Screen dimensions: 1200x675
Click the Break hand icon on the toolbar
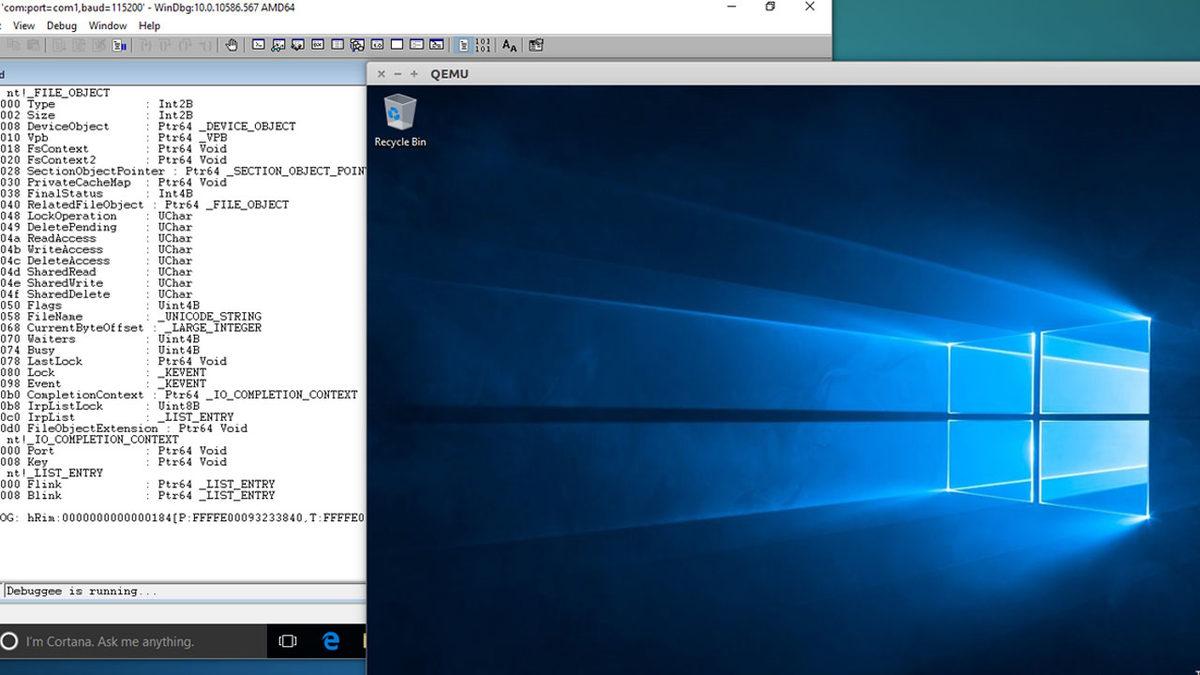pos(232,45)
